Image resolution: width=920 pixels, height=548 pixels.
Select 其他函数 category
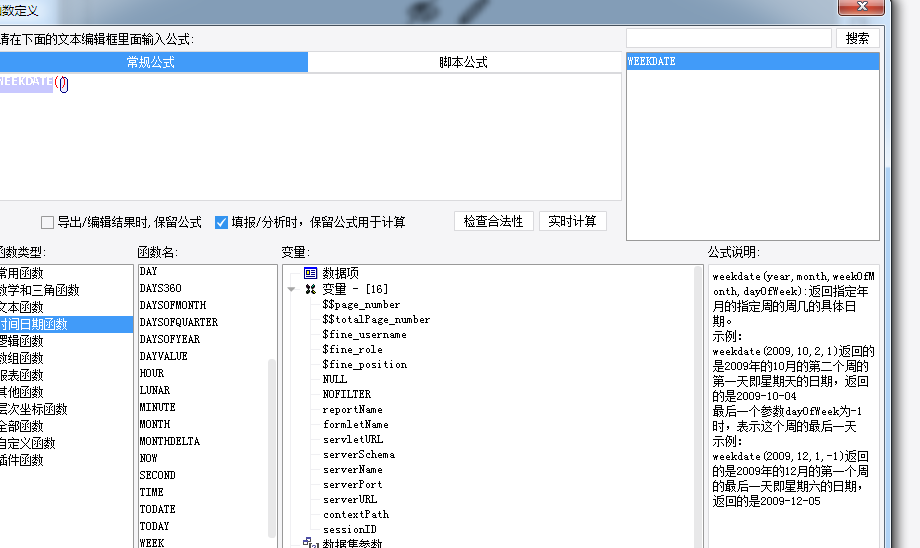[x=66, y=393]
